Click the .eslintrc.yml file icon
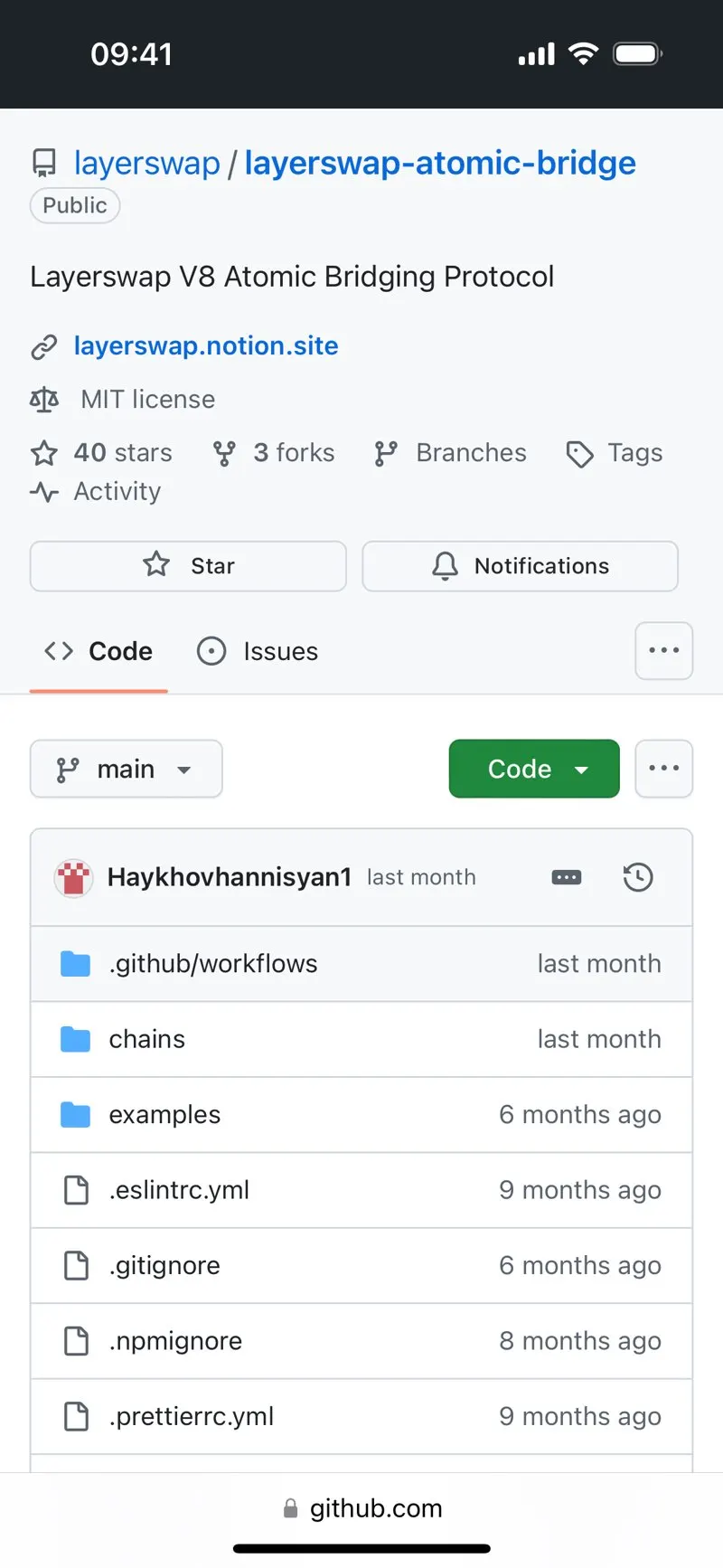The image size is (723, 1568). 77,1191
